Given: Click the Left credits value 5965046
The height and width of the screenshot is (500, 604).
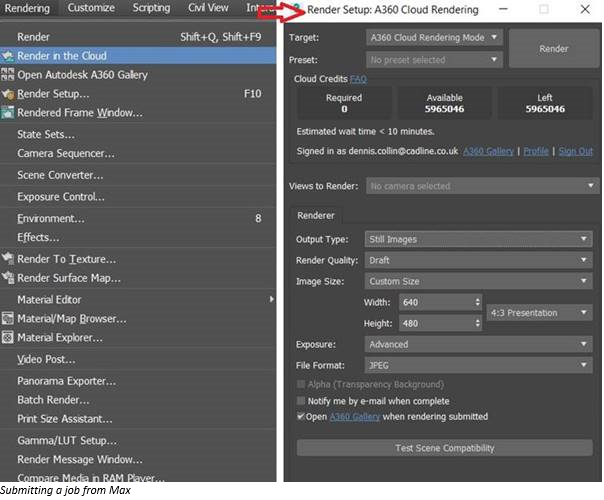Looking at the screenshot, I should (x=545, y=109).
